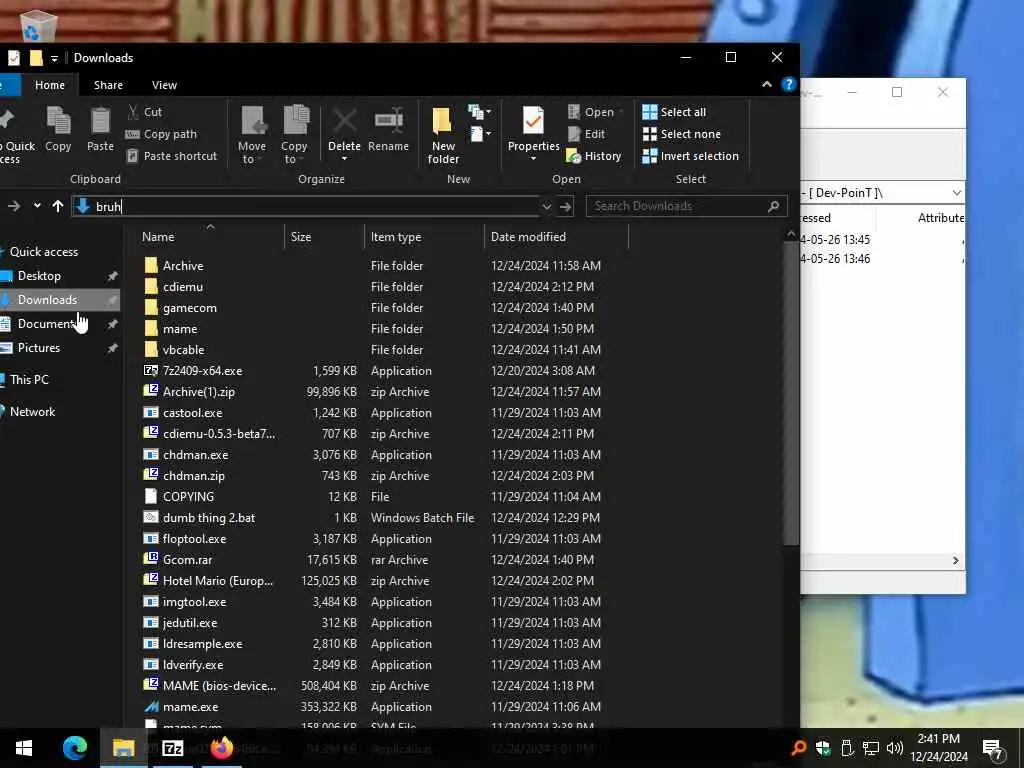This screenshot has width=1024, height=768.
Task: Select the file dumb thing 2.bat
Action: point(209,518)
